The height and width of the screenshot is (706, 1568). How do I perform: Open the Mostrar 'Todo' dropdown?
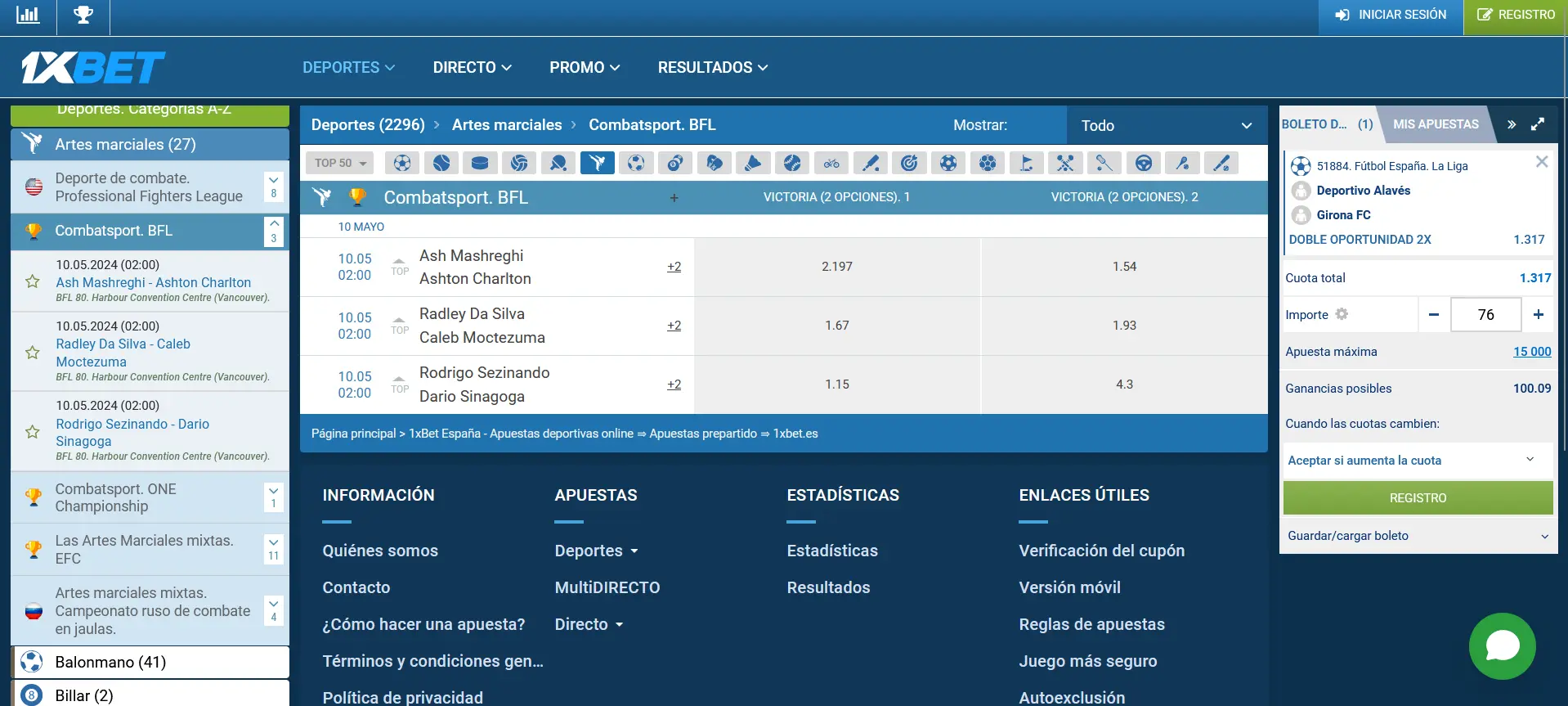click(1166, 125)
